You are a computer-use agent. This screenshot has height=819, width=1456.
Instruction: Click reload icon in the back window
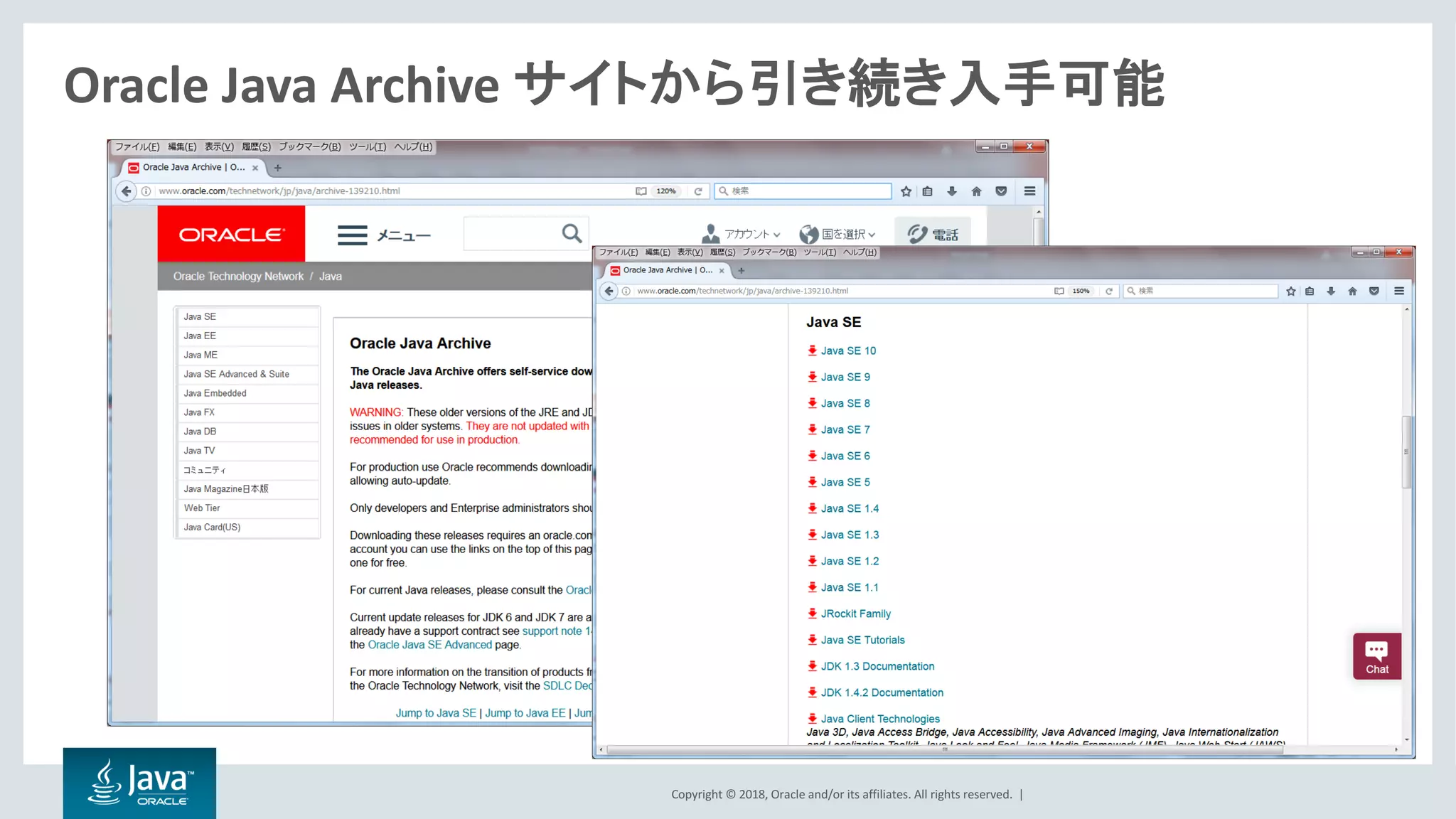coord(698,191)
